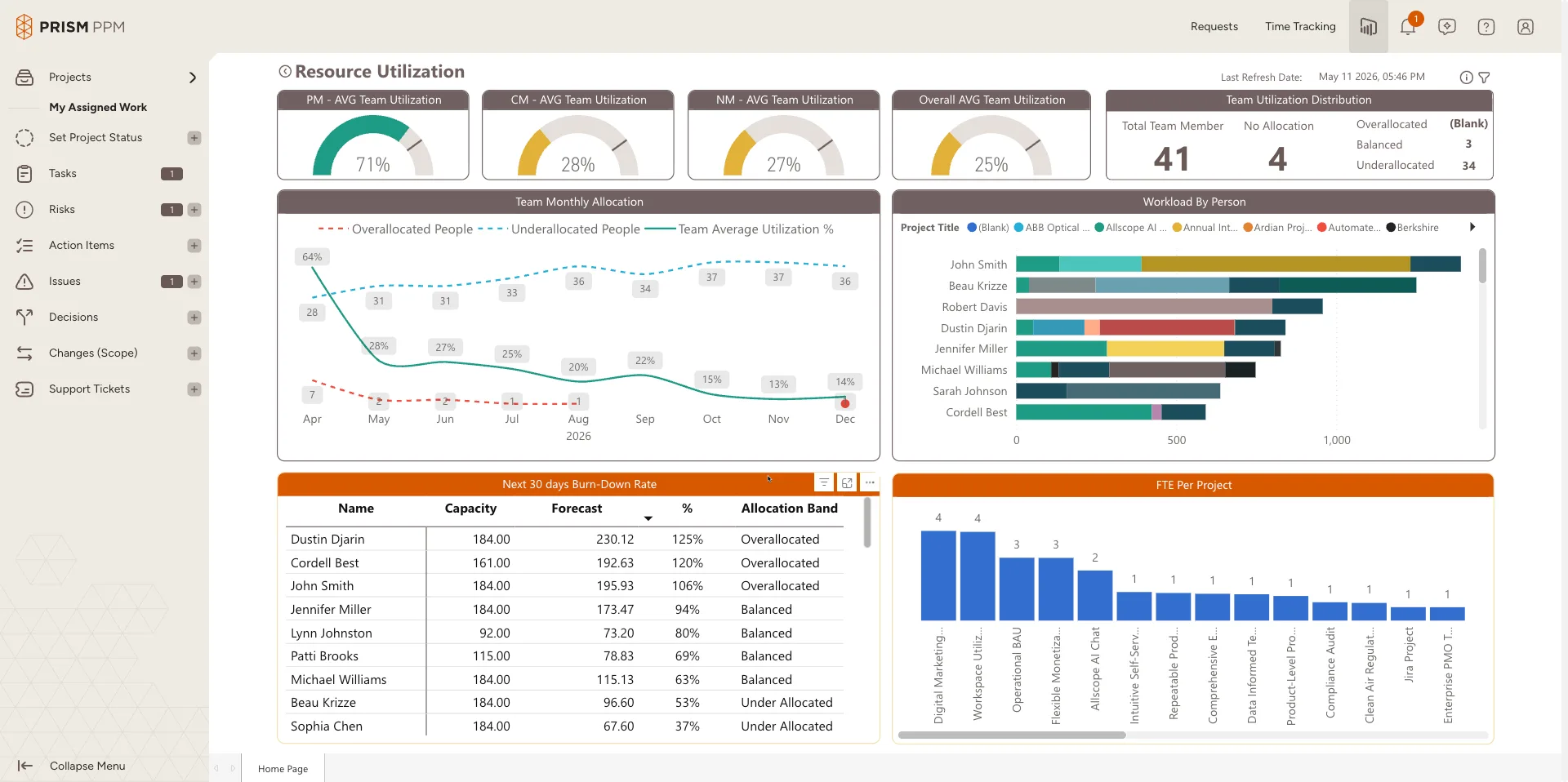Click the FTE Per Project horizontal scrollbar
The height and width of the screenshot is (782, 1568).
1012,735
